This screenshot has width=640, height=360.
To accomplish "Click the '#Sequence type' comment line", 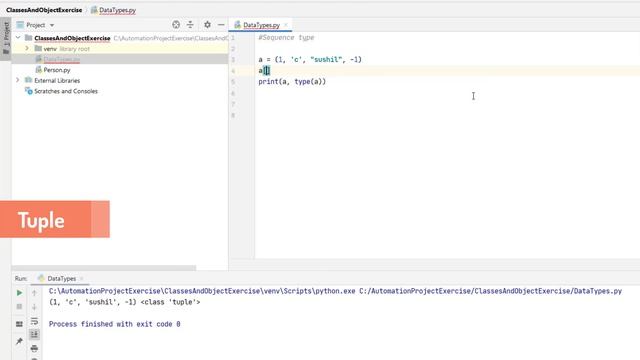I will [x=286, y=38].
